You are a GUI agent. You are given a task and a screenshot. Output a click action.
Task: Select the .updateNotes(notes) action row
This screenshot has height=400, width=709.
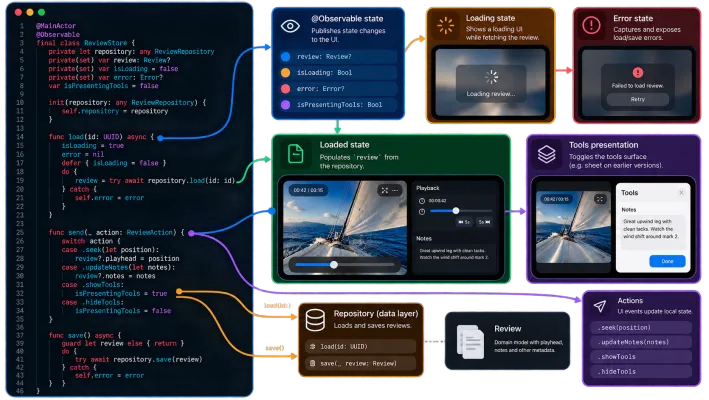click(x=641, y=342)
